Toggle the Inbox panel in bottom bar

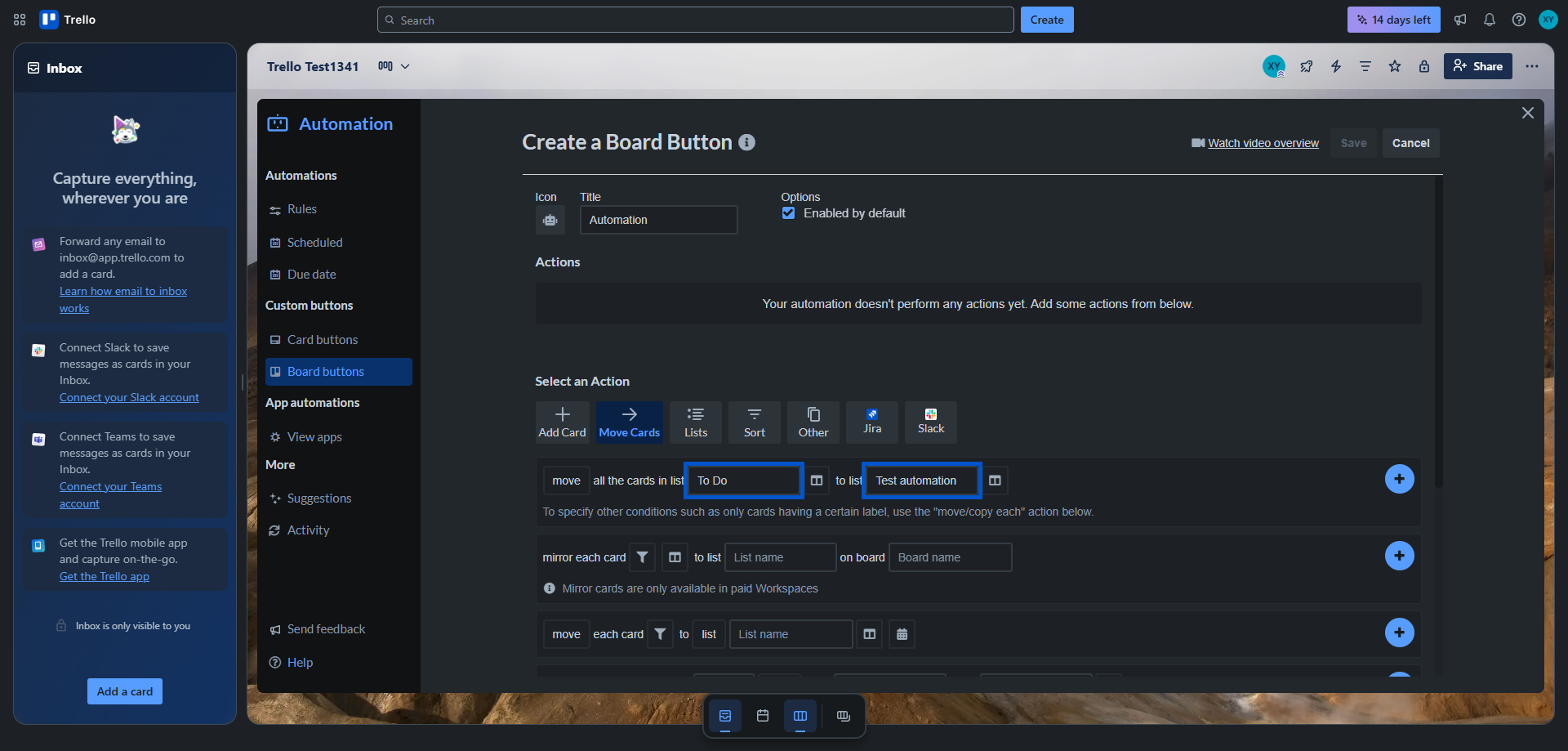coord(725,716)
